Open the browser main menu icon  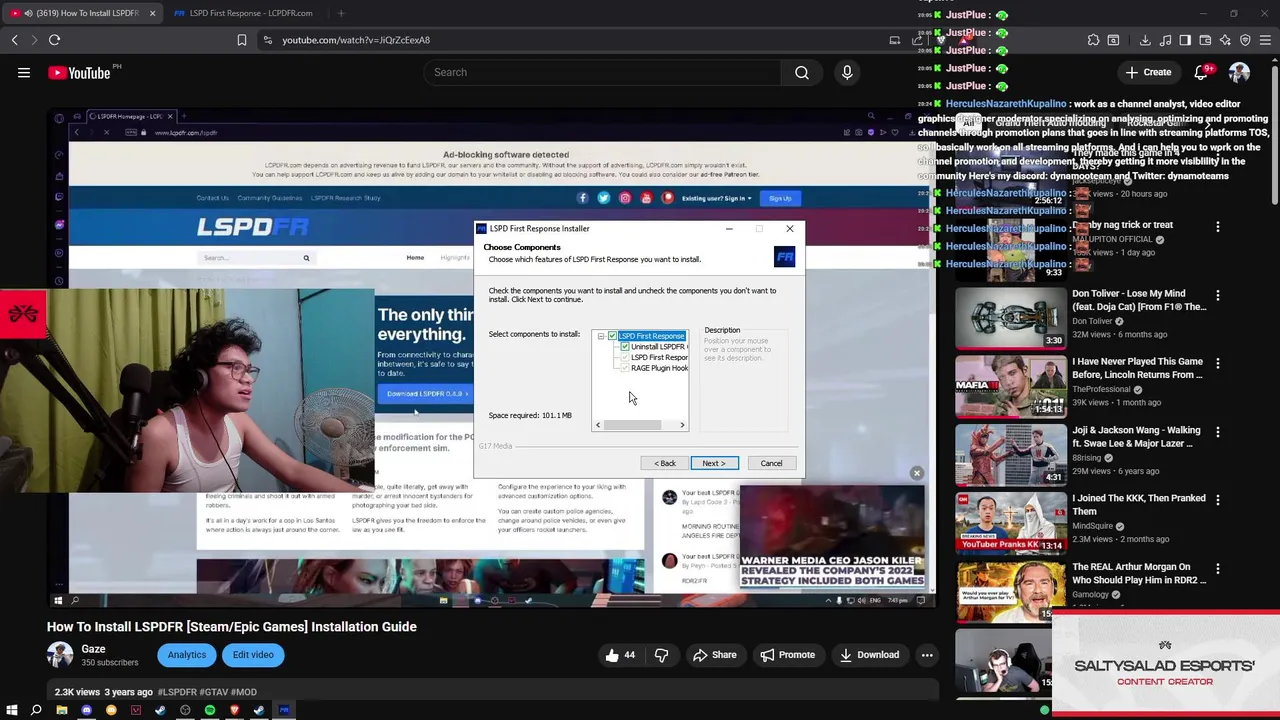[x=1265, y=40]
